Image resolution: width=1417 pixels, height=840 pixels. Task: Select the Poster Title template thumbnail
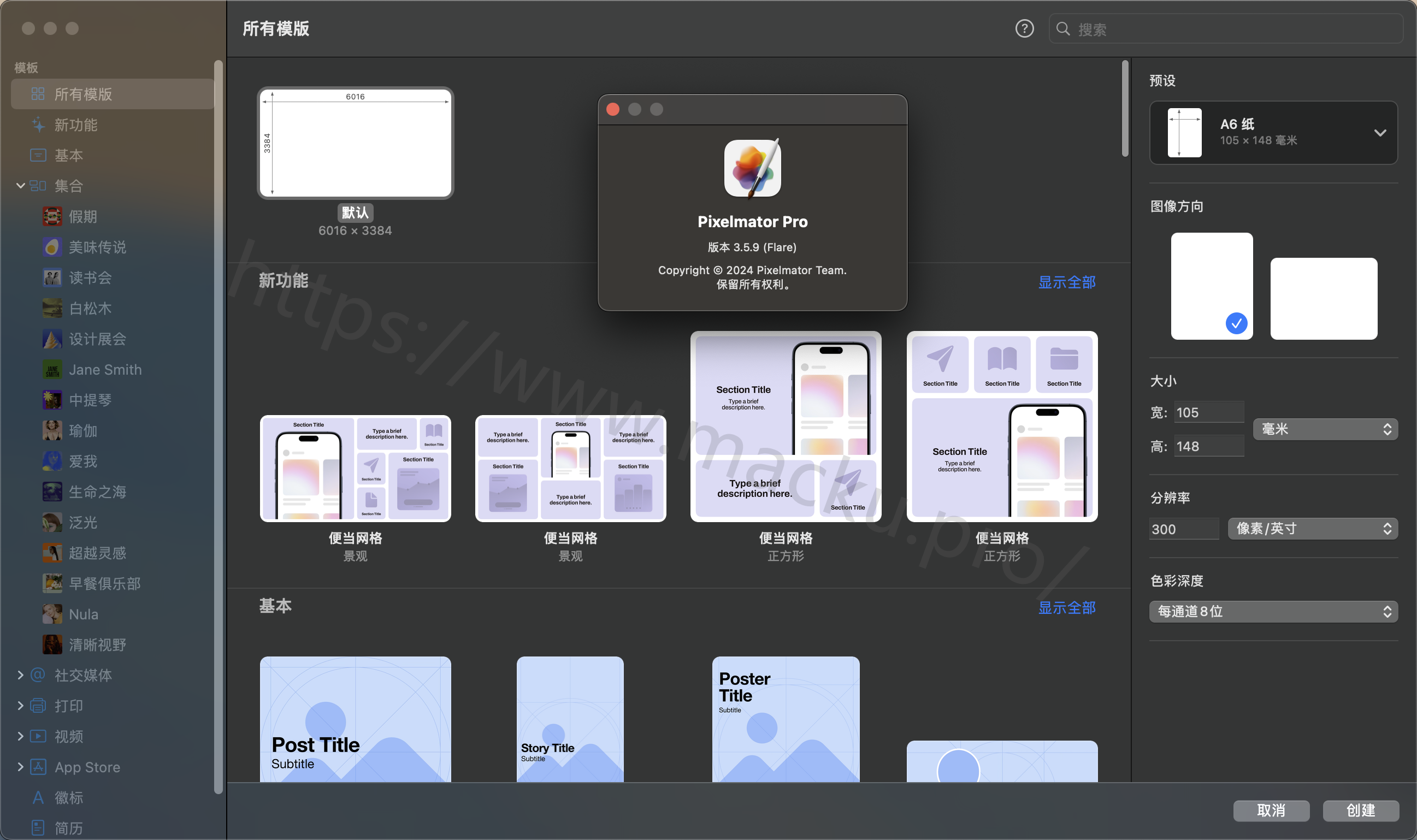coord(786,719)
